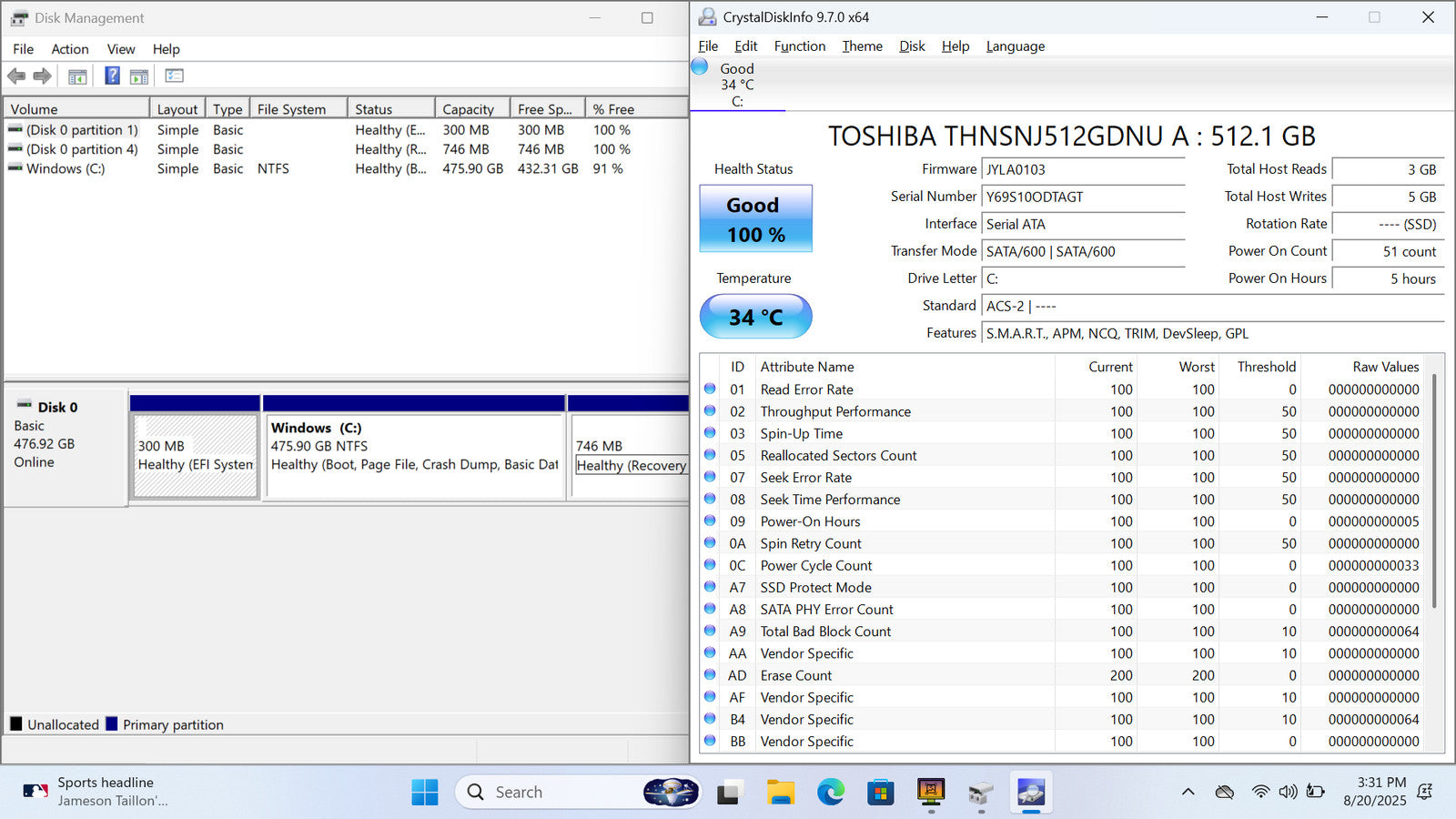Click the Back arrow in Disk Management toolbar

[x=16, y=76]
